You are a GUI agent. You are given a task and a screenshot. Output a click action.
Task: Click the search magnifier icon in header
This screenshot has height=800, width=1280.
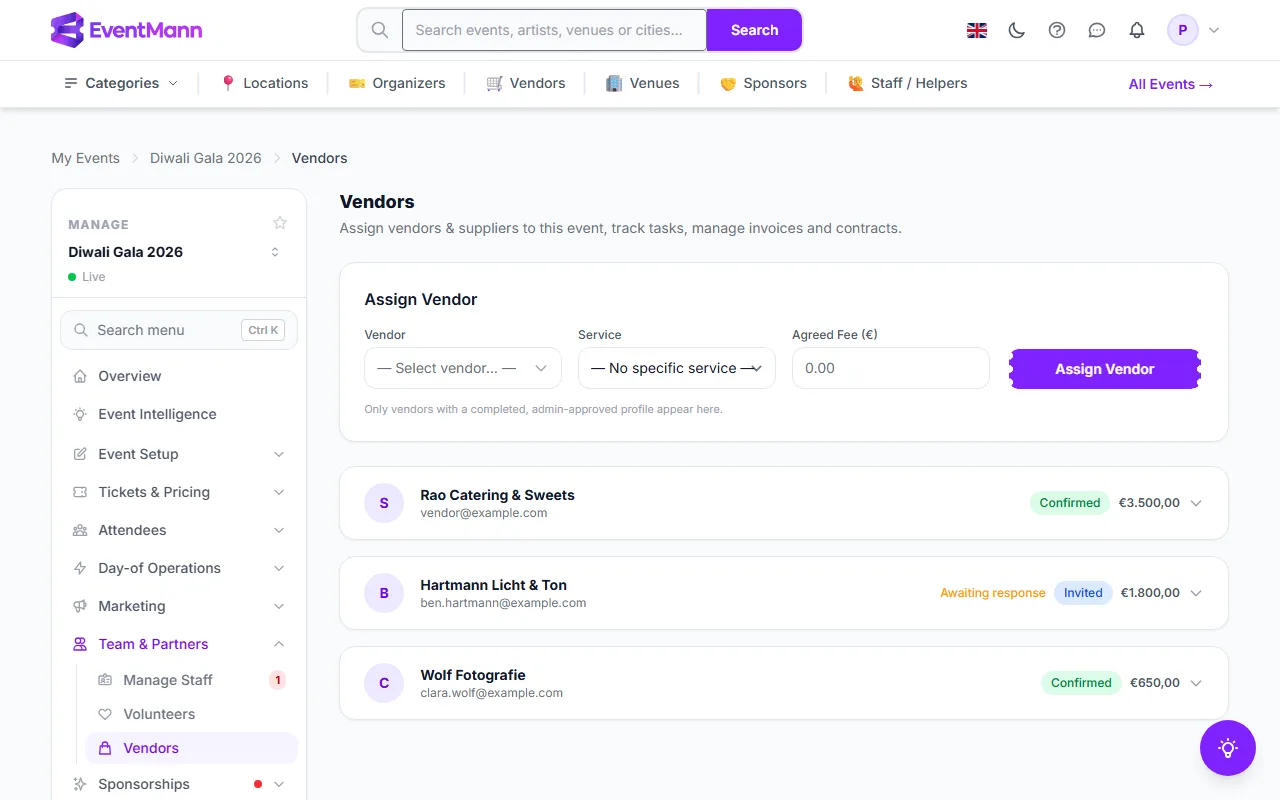pos(380,30)
